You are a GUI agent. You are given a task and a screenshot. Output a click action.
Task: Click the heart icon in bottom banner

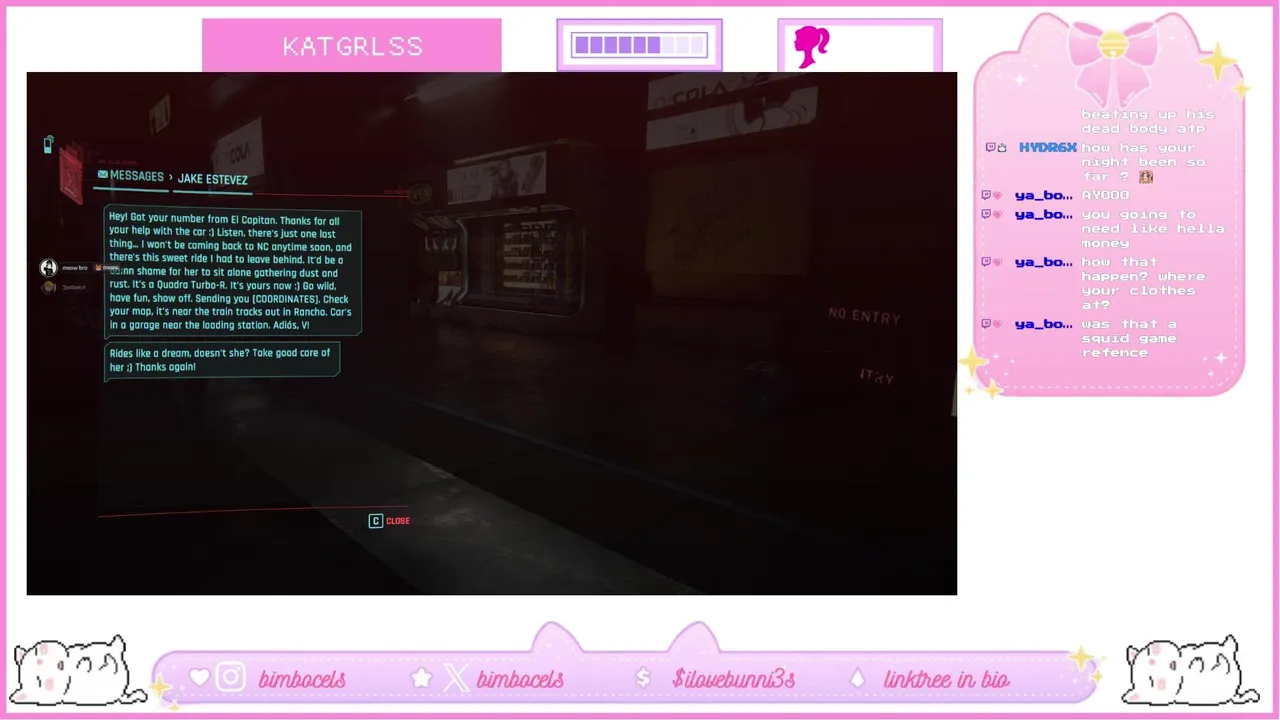click(x=199, y=678)
